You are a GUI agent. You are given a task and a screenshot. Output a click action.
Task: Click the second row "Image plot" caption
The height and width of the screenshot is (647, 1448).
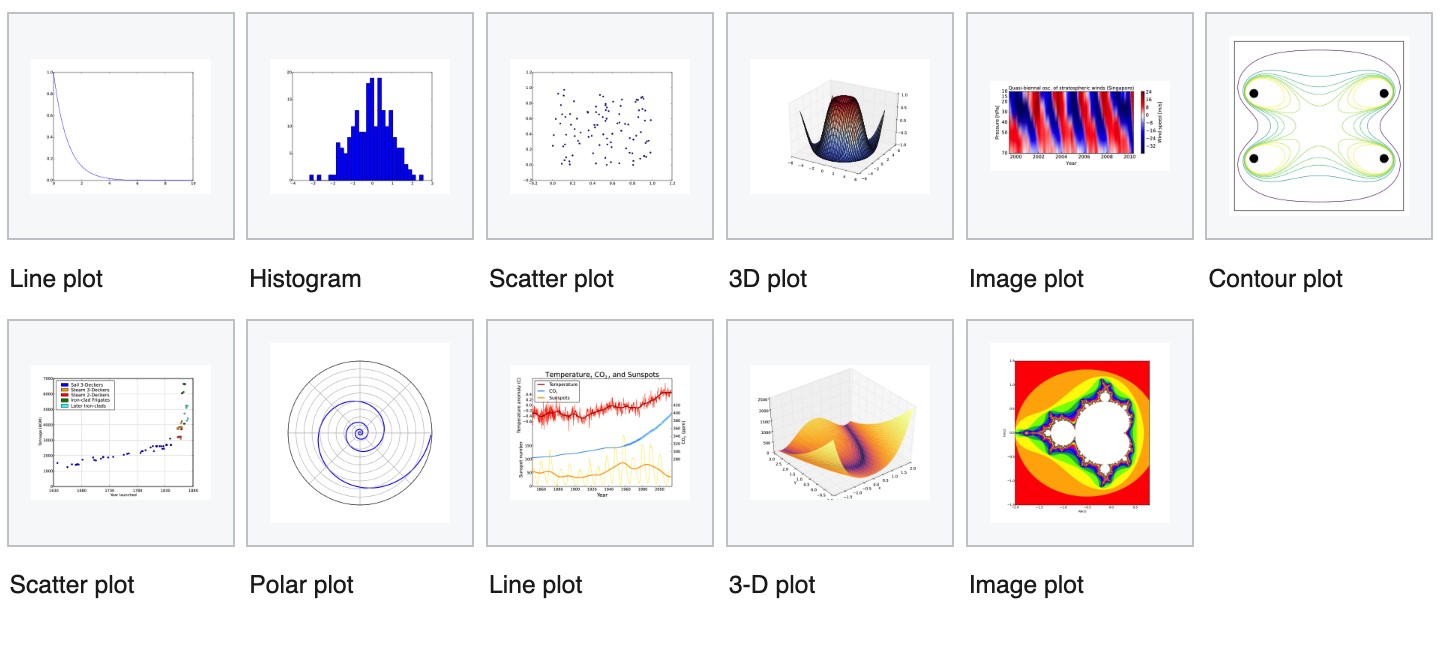1026,585
